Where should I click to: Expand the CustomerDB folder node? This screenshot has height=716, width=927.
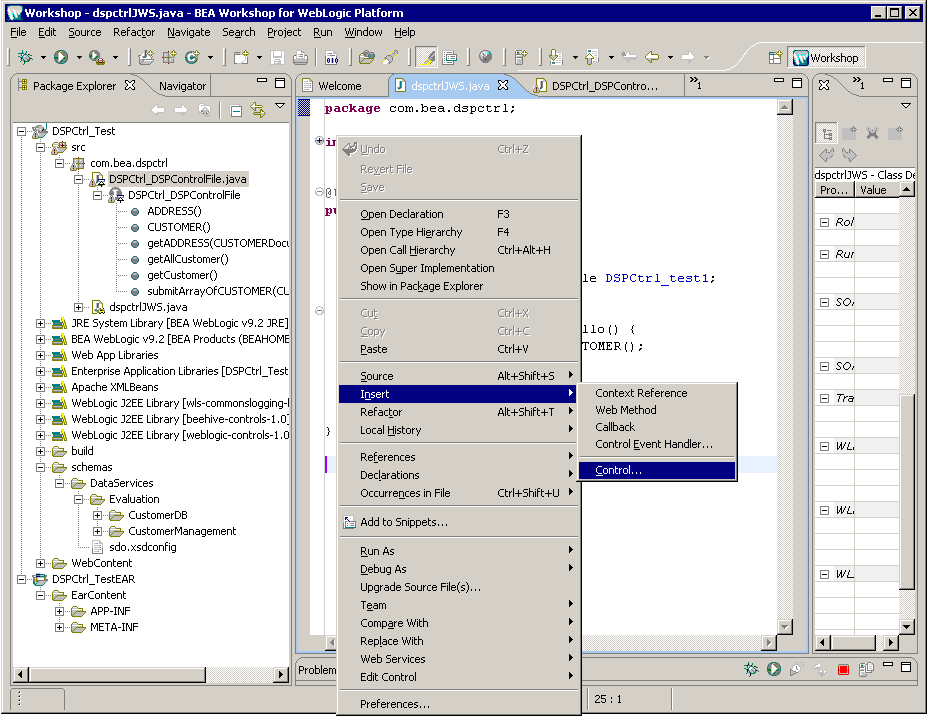(98, 516)
